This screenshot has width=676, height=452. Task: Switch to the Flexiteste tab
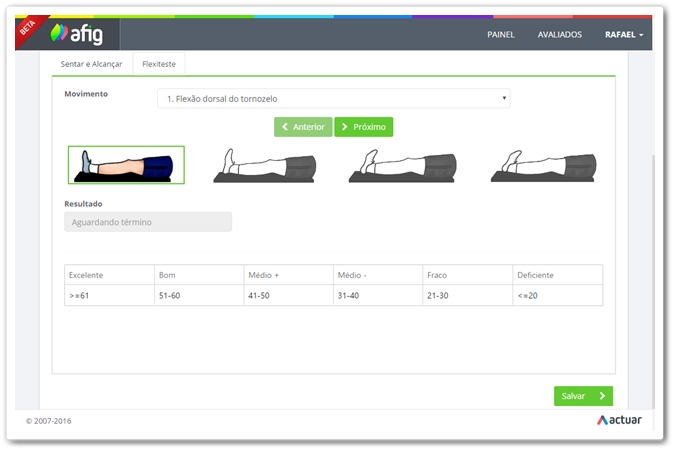(x=159, y=64)
